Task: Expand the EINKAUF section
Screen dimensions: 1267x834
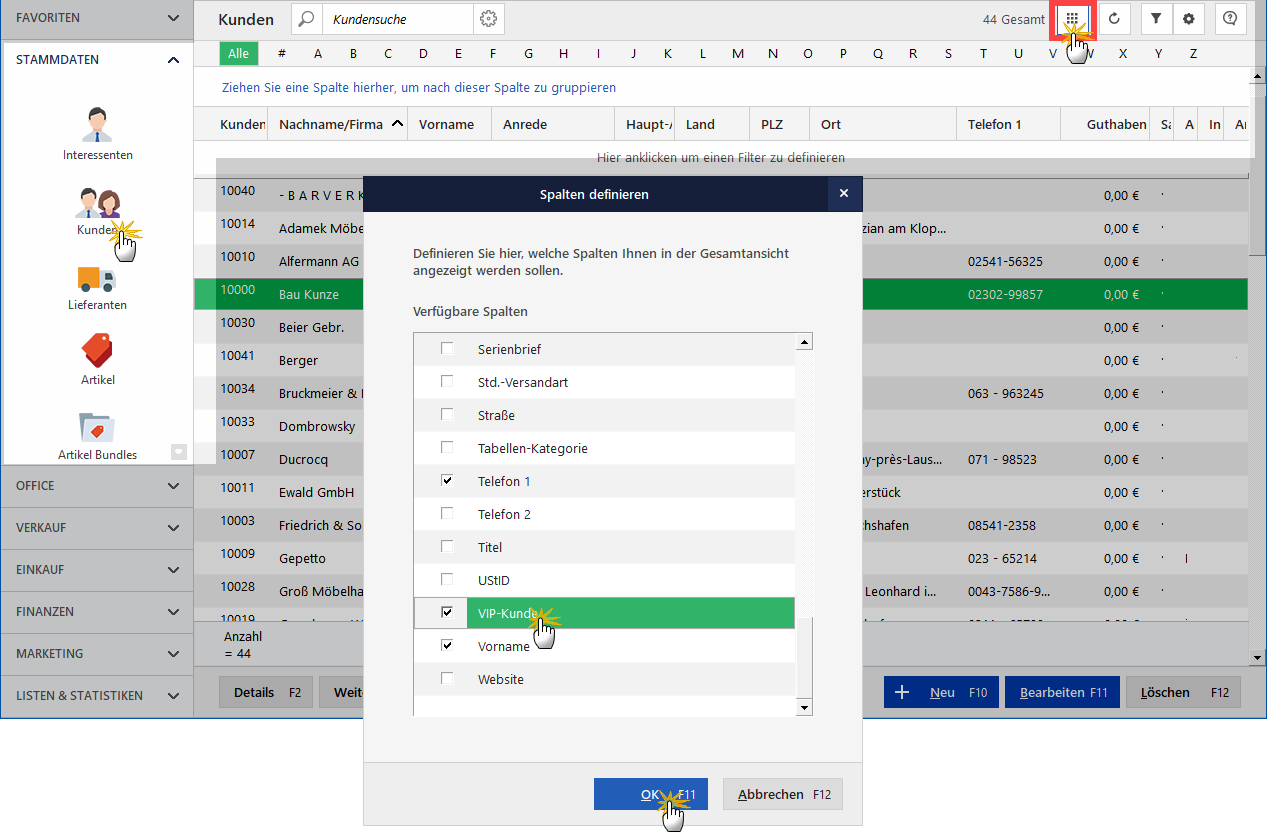Action: pyautogui.click(x=97, y=570)
